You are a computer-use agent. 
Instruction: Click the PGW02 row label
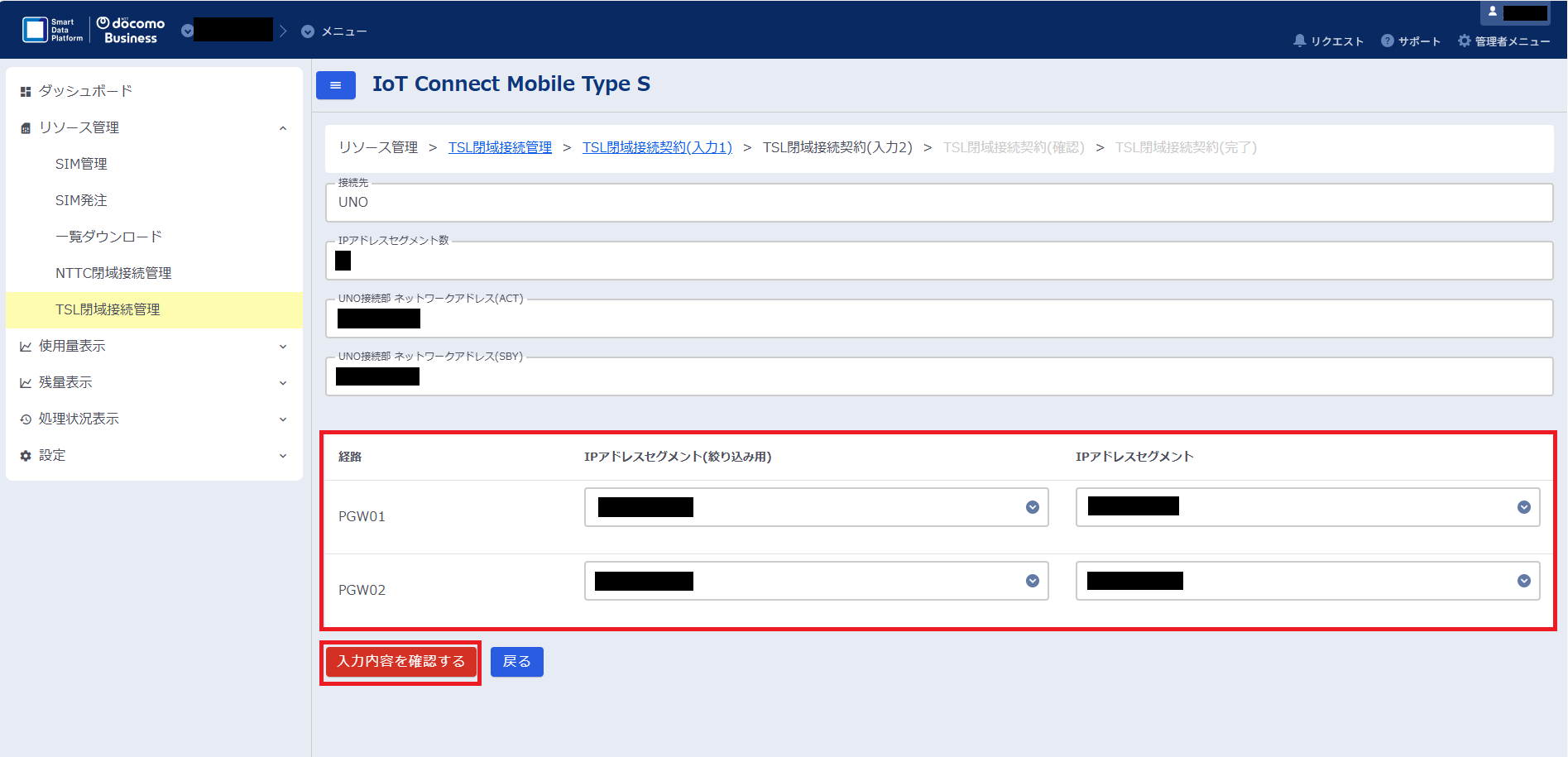click(362, 590)
